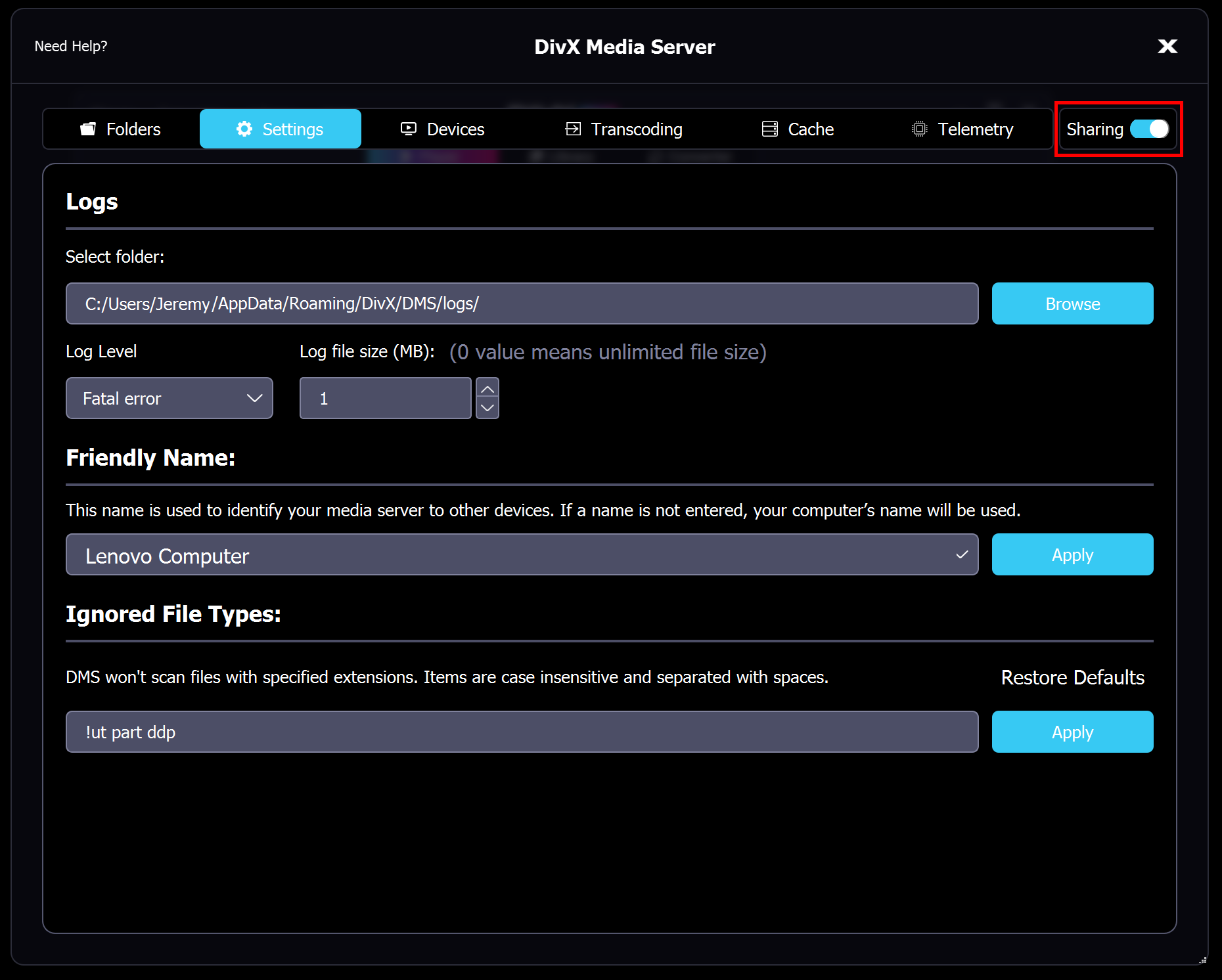This screenshot has height=980, width=1222.
Task: Click the log file size value field
Action: pos(386,398)
